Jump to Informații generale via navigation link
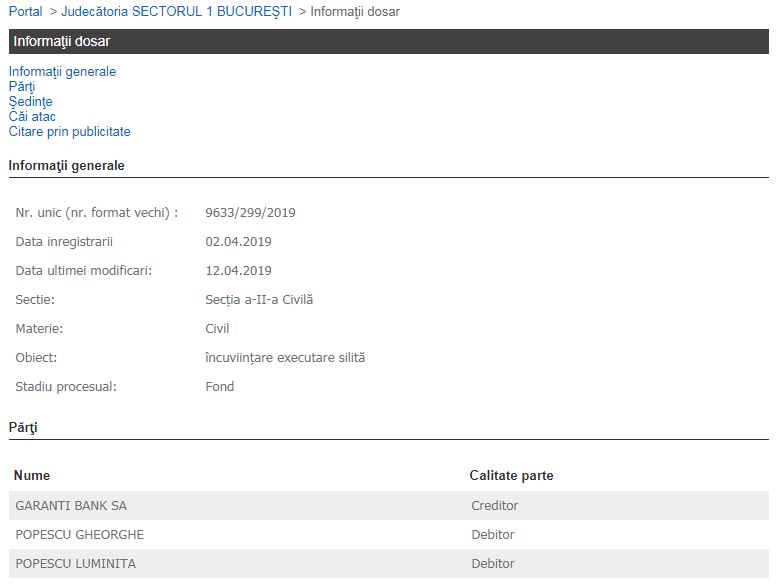 tap(62, 72)
